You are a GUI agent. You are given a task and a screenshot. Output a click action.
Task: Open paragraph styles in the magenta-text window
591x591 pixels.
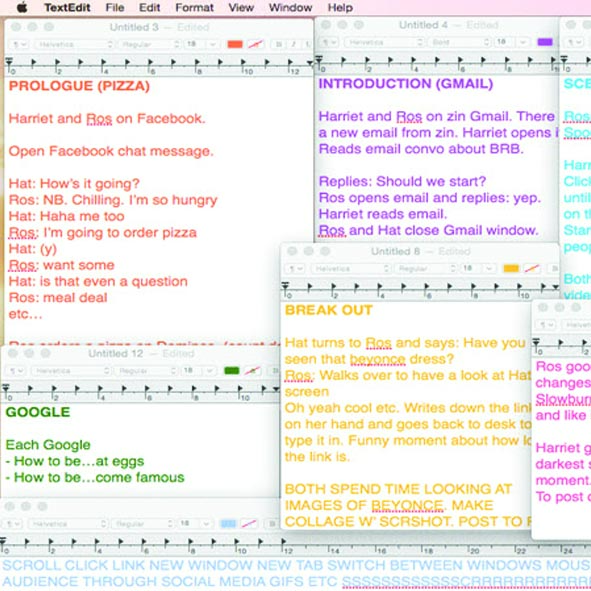click(546, 325)
